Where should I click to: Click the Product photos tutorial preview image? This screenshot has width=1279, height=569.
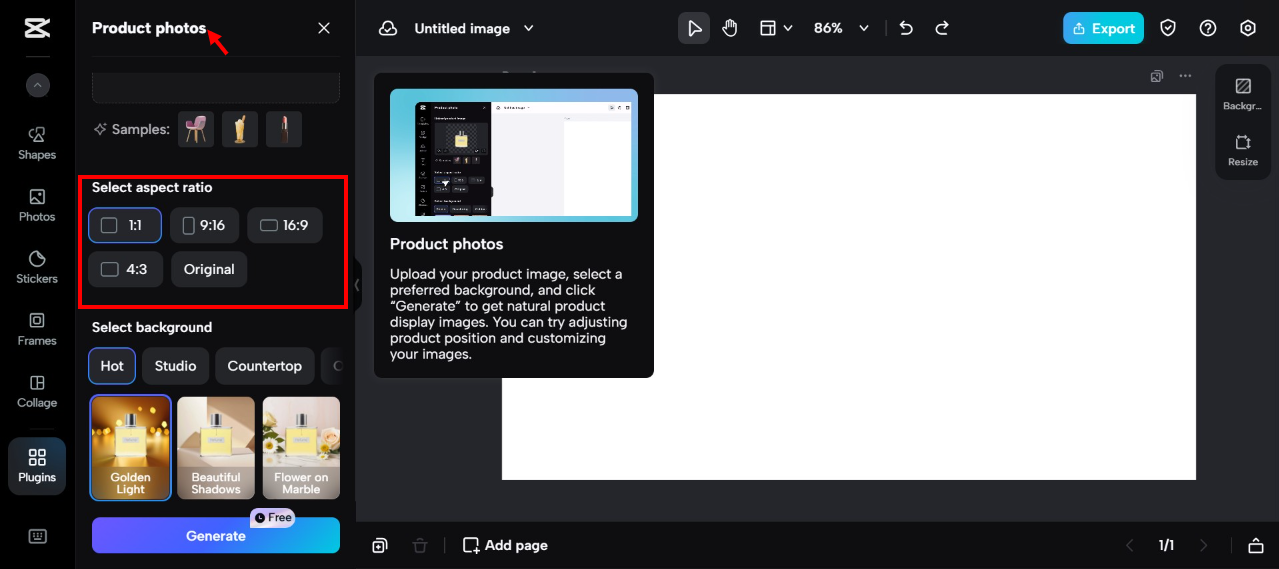tap(514, 155)
